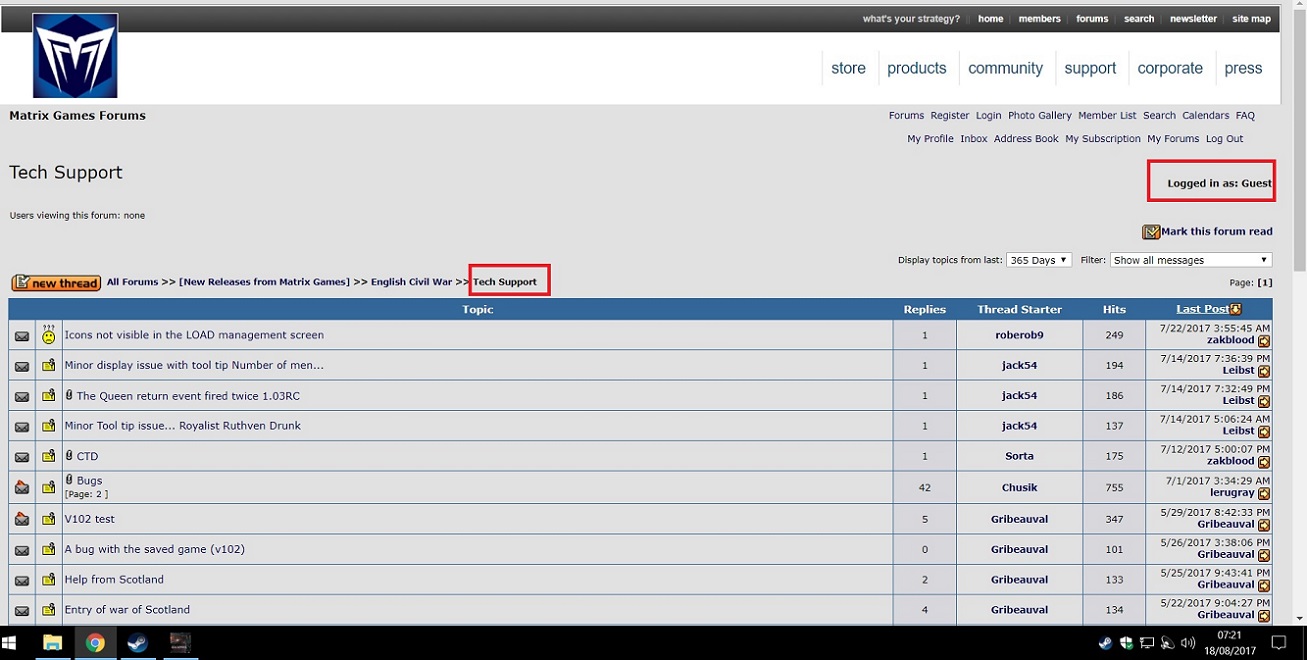This screenshot has width=1307, height=660.
Task: Open Steam from the taskbar
Action: click(x=137, y=643)
